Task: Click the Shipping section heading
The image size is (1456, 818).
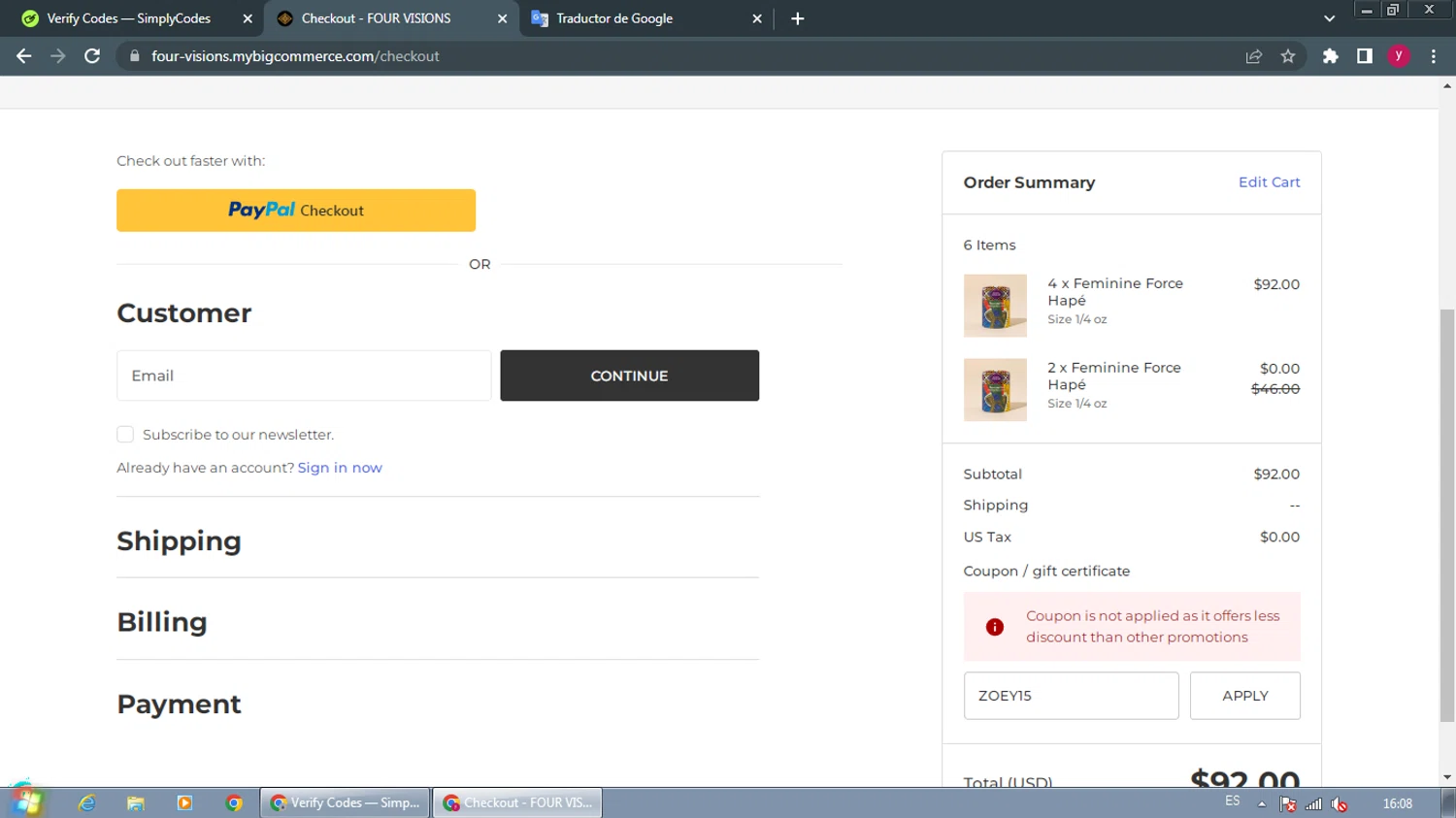Action: [x=179, y=541]
